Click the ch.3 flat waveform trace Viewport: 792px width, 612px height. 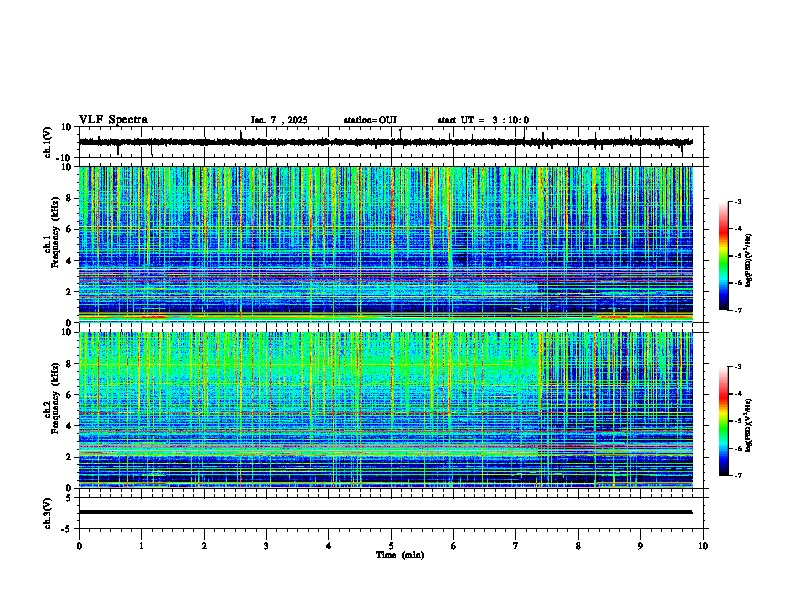point(385,512)
